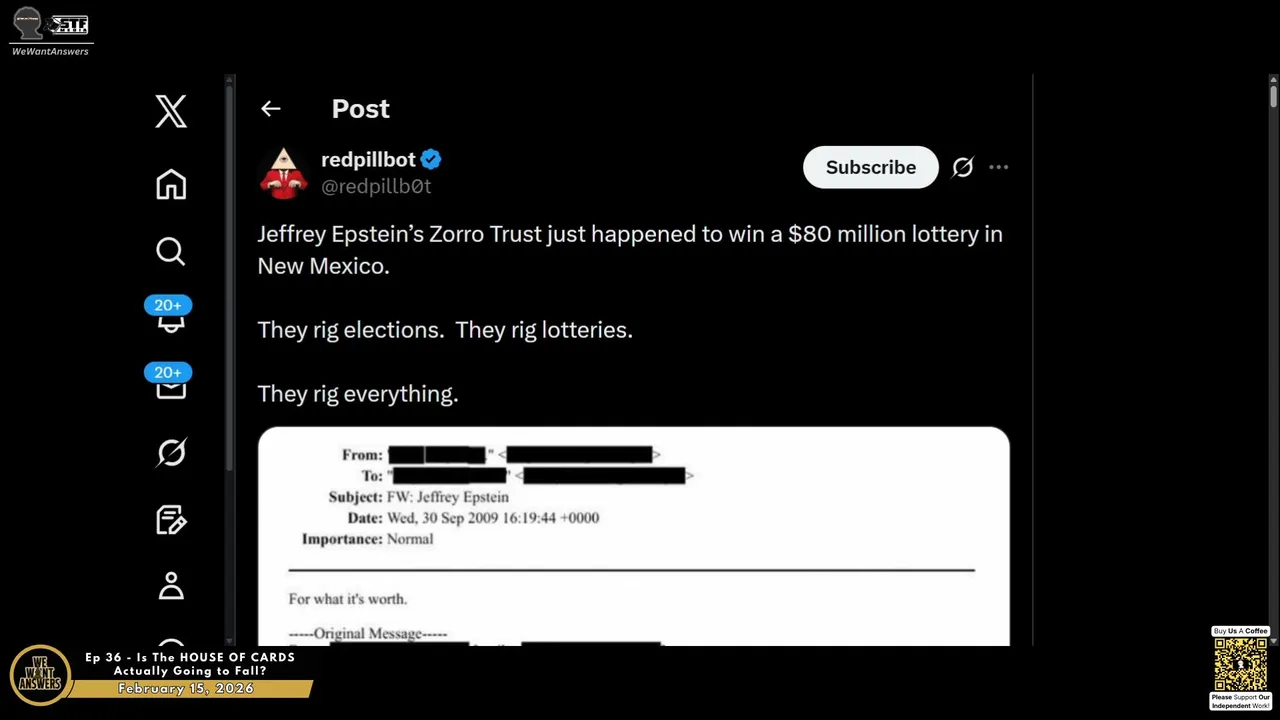Click Grok icon next to Subscribe

[x=962, y=168]
